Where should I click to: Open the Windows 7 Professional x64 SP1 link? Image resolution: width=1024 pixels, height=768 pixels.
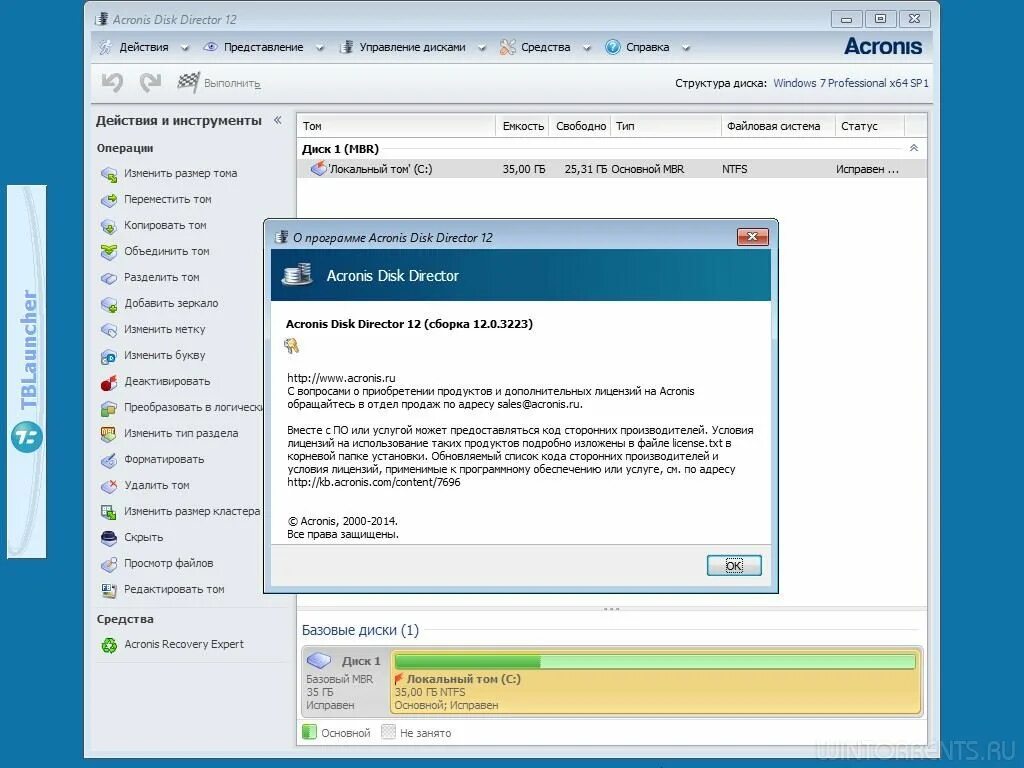[x=850, y=83]
